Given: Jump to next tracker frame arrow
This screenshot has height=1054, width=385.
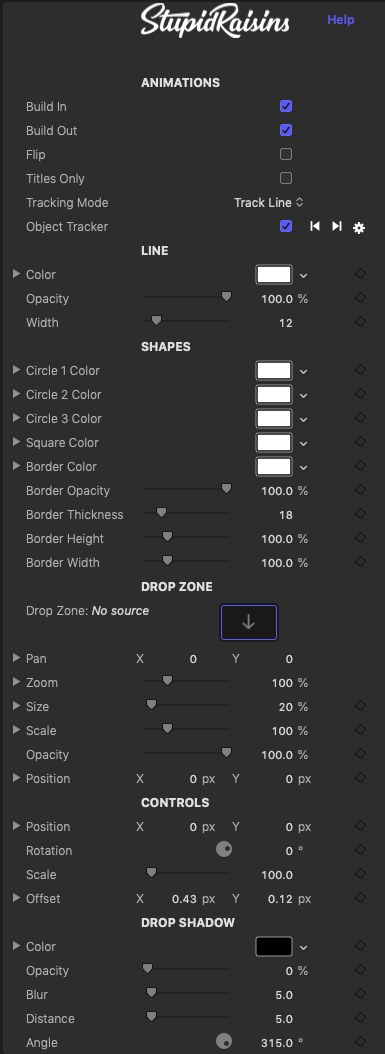Looking at the screenshot, I should coord(337,227).
